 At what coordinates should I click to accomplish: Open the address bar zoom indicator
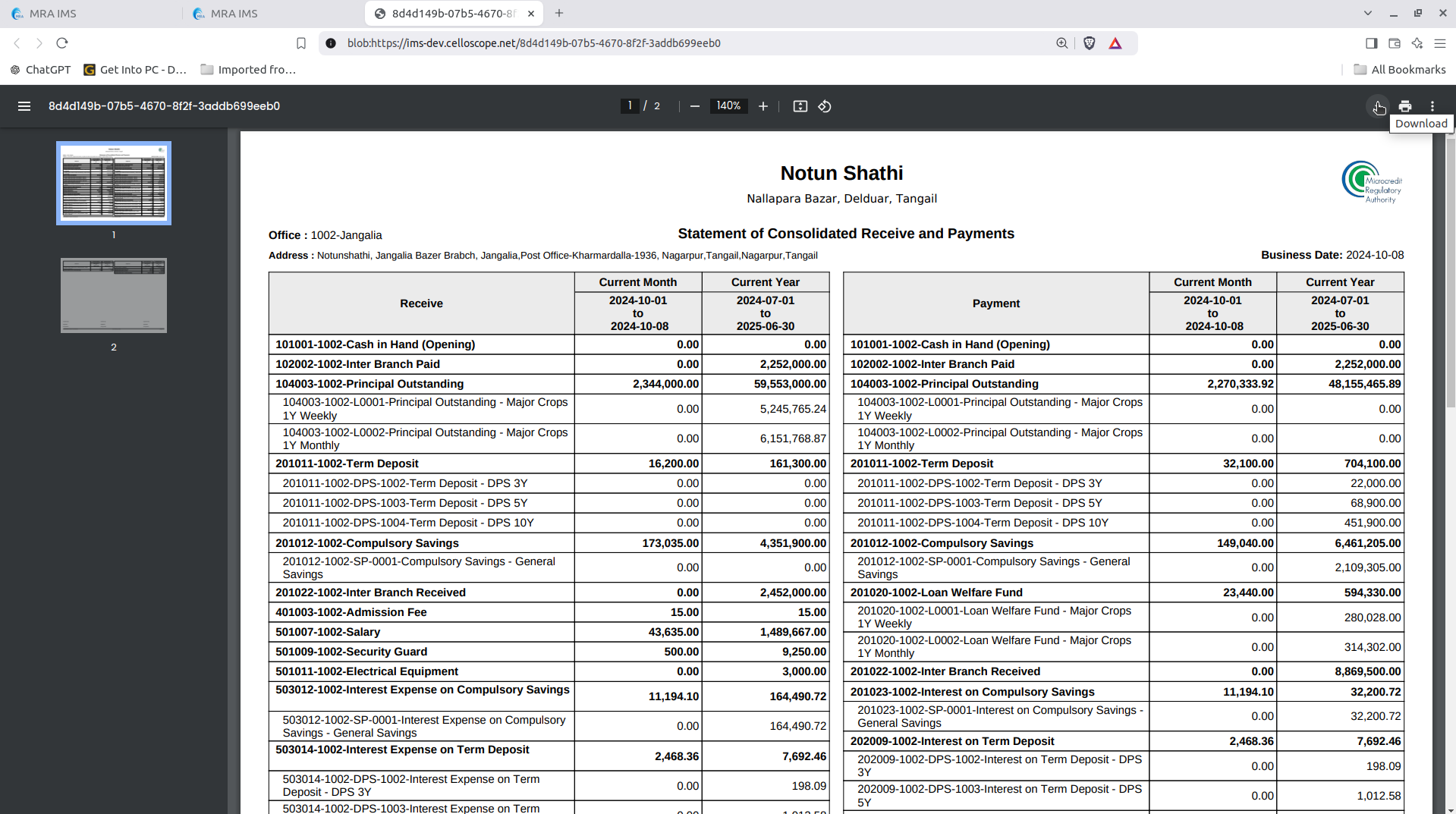pyautogui.click(x=1062, y=43)
